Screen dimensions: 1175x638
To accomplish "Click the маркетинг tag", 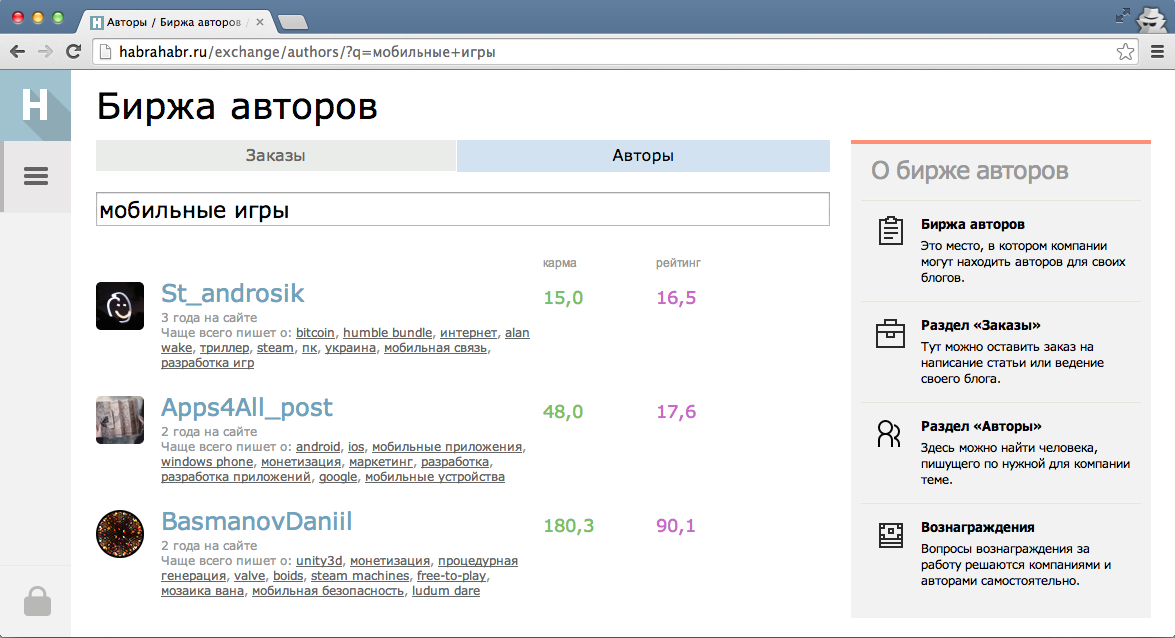I will (381, 462).
